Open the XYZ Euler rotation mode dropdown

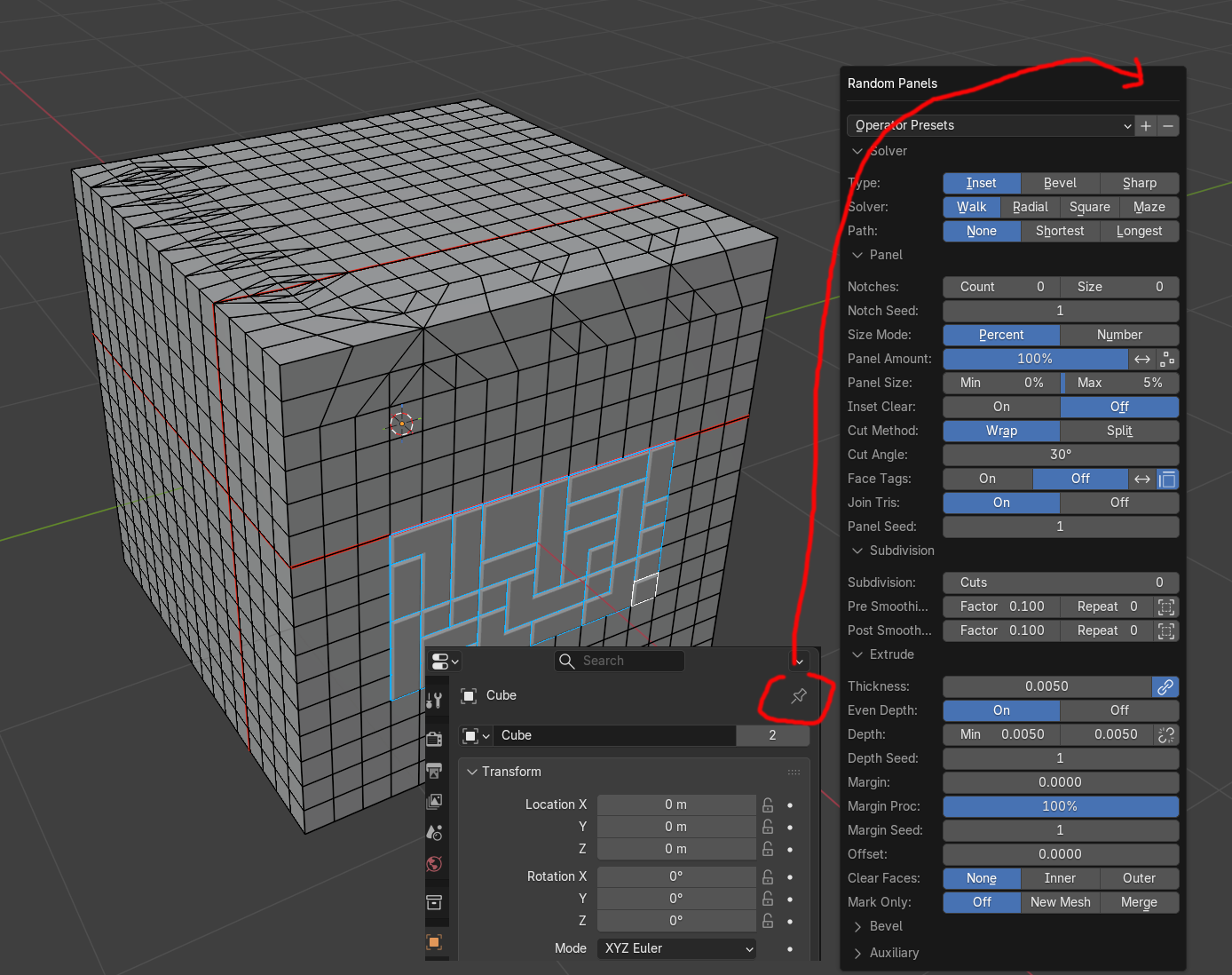(x=677, y=948)
